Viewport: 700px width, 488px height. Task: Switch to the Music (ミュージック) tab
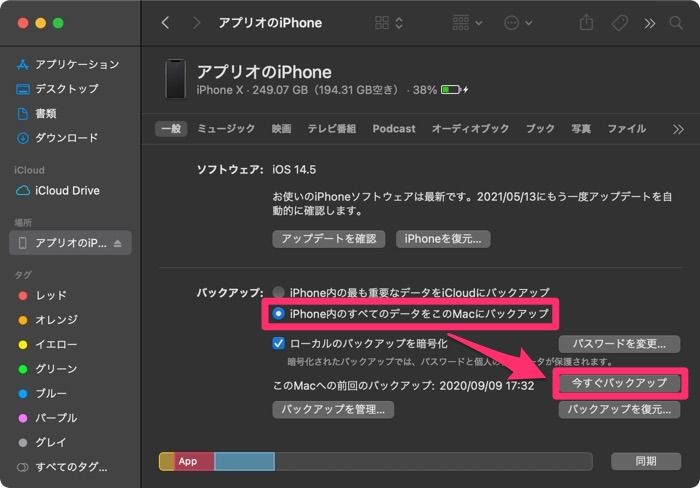226,129
